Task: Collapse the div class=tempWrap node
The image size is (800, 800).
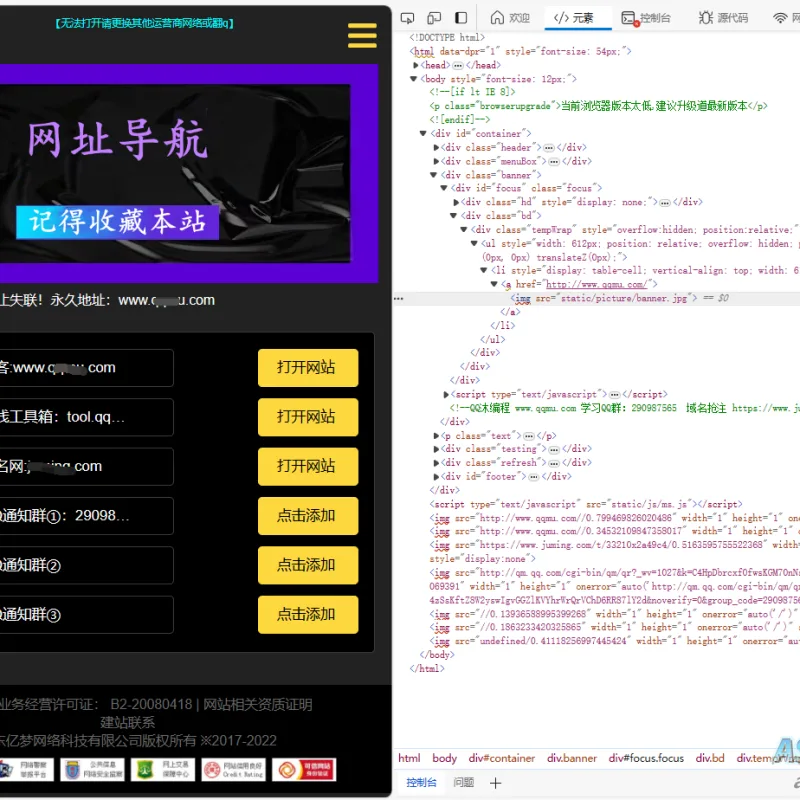Action: pos(463,230)
